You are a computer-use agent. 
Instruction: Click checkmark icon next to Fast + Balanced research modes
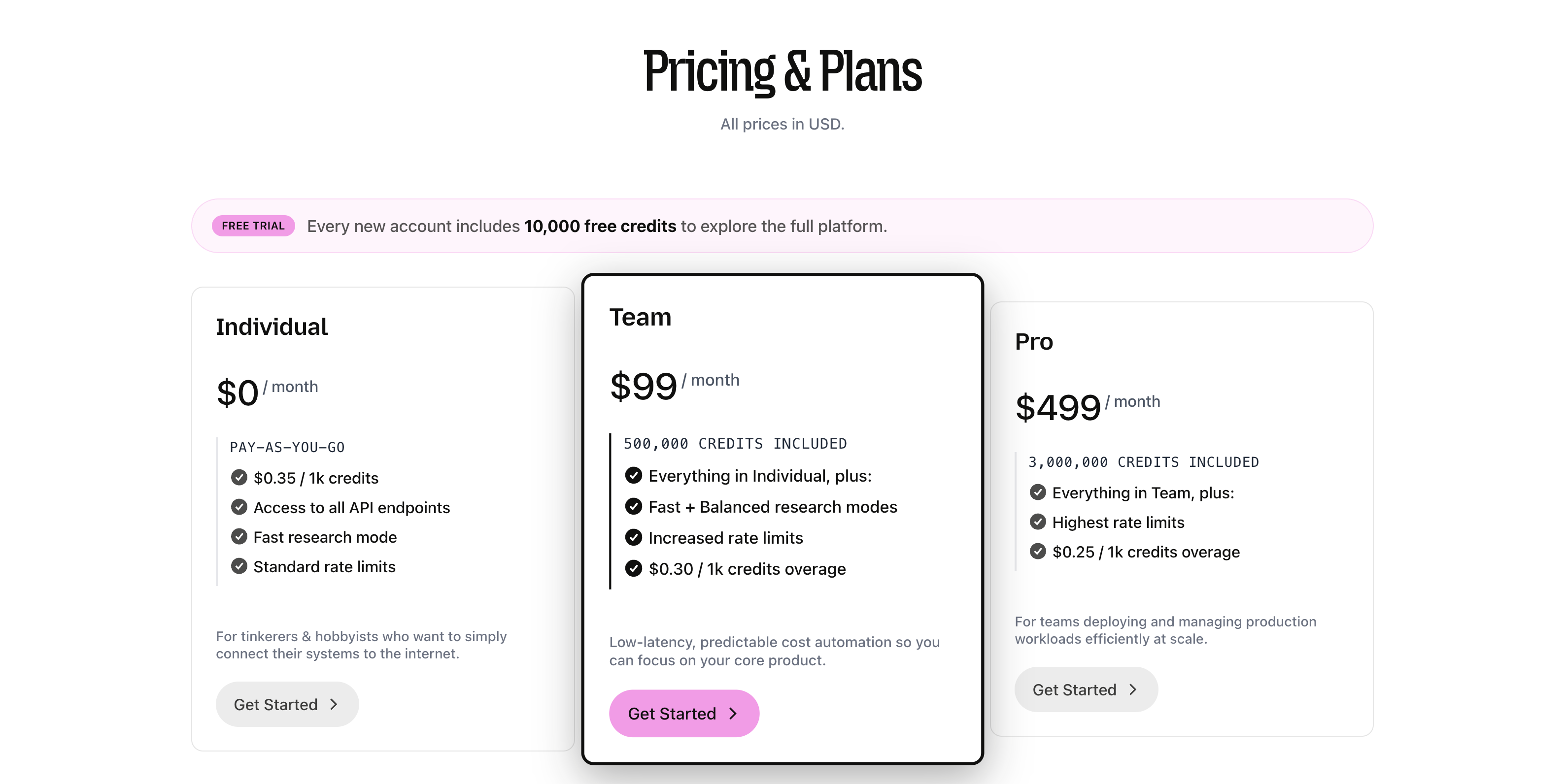[x=633, y=506]
